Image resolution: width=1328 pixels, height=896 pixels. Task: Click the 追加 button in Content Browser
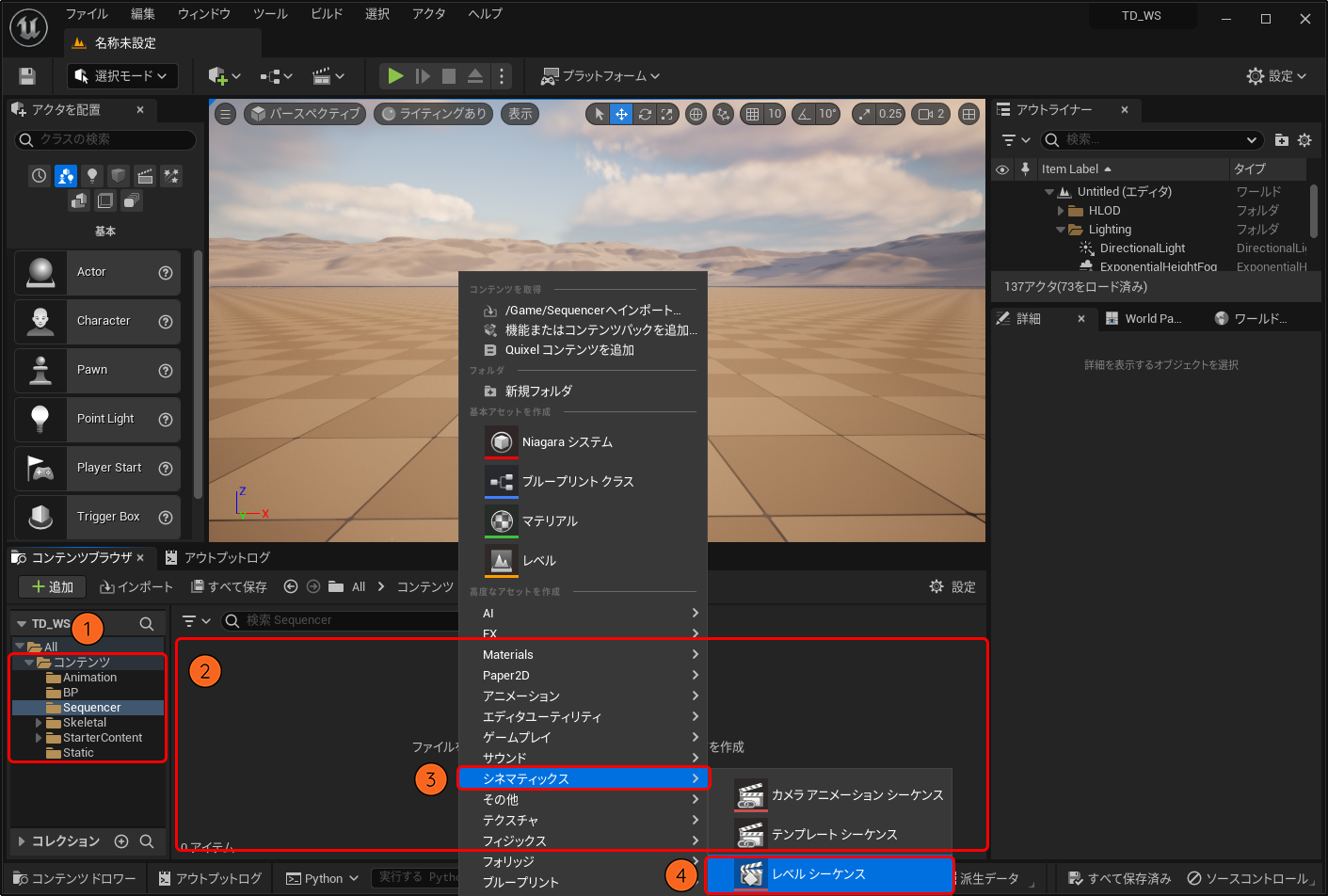coord(53,587)
